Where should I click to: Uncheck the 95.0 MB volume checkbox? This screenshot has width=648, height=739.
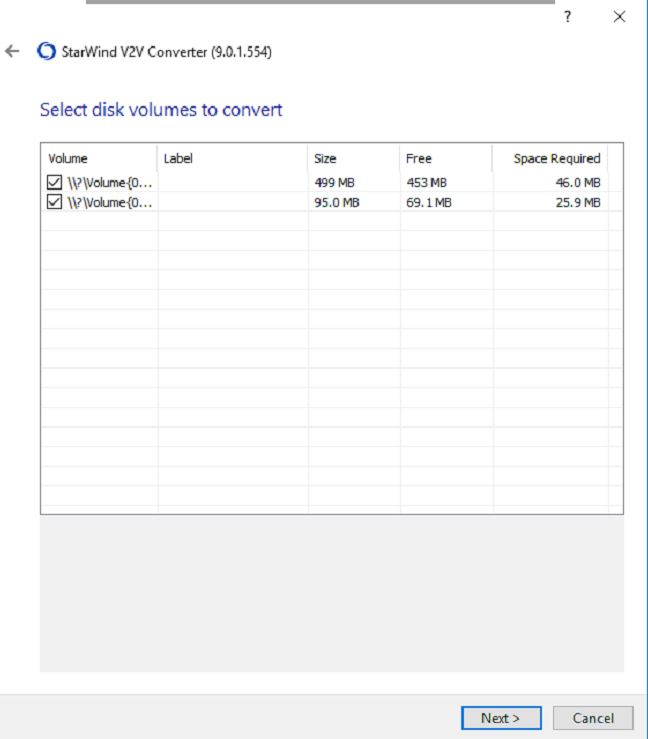54,202
